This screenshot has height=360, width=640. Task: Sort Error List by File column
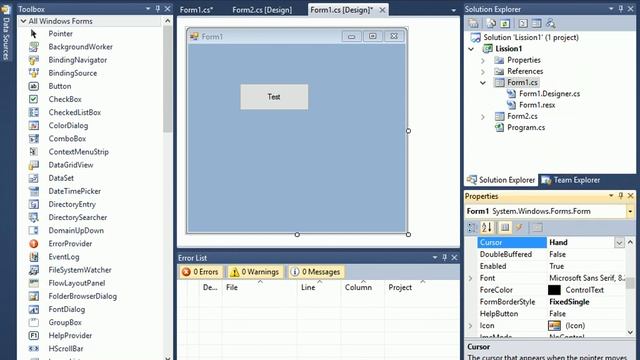[259, 287]
